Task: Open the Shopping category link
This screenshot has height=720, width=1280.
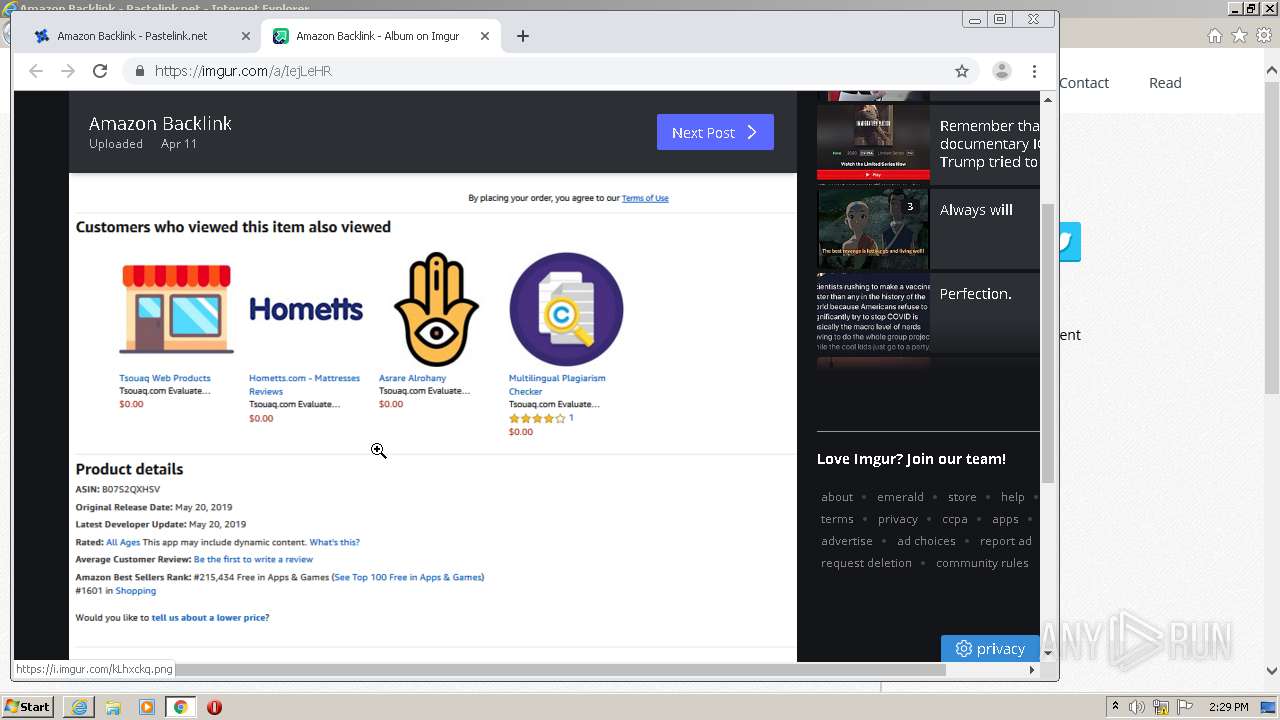Action: [x=136, y=591]
